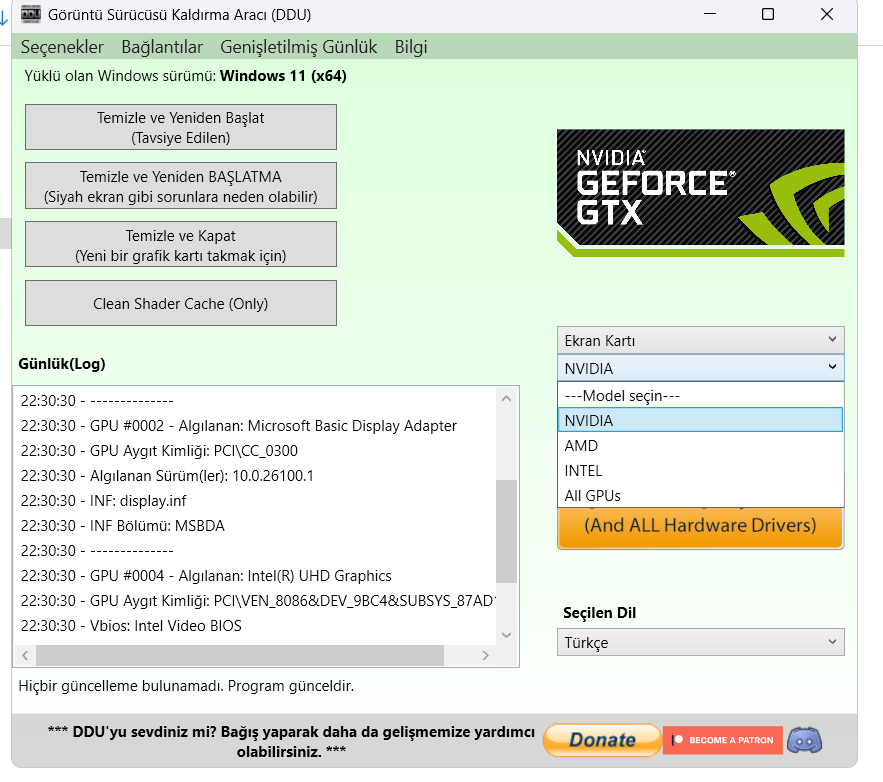Click the Clean Shader Cache (Only) button
Screen dimensions: 883x782
point(181,303)
